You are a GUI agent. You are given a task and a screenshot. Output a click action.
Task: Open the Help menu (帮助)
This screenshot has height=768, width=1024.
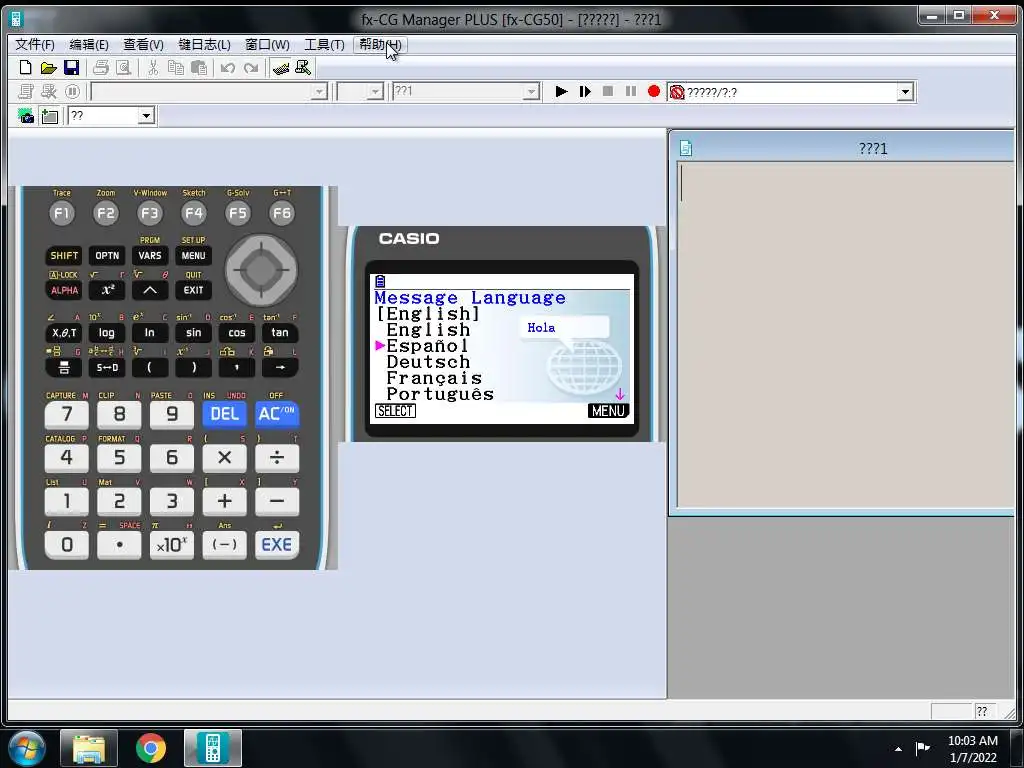tap(380, 44)
